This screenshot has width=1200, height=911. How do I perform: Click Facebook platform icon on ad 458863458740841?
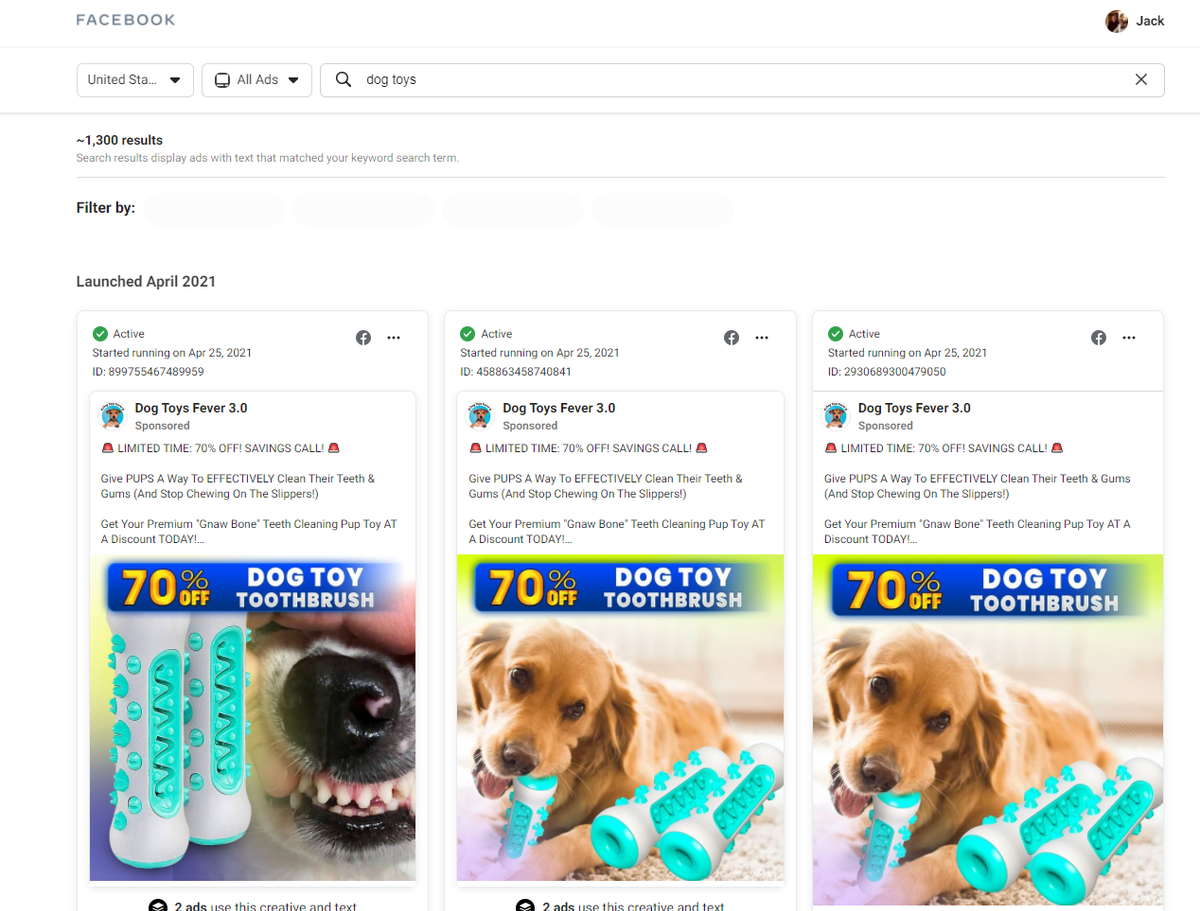pos(731,338)
